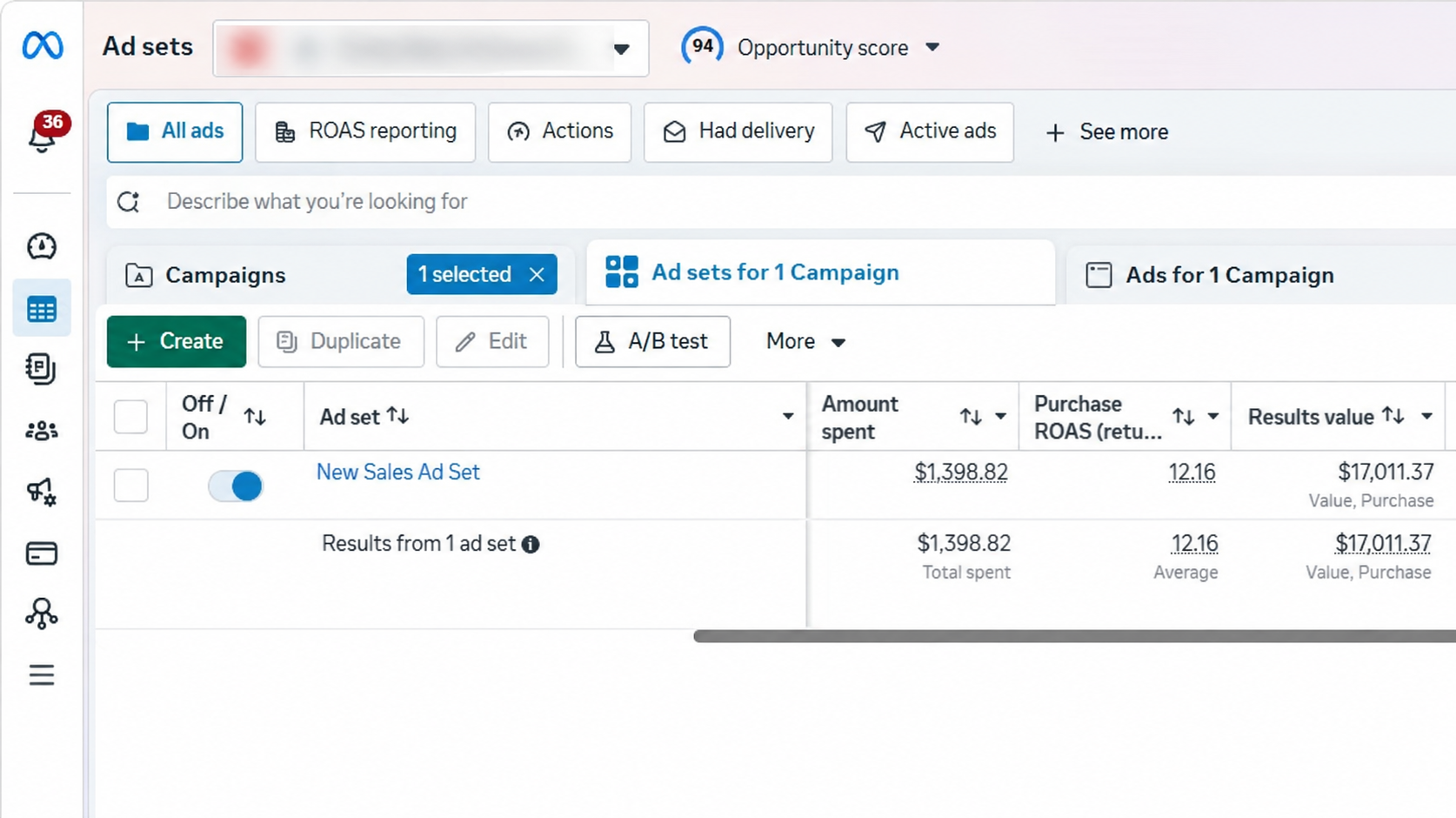Sort Amount spent column arrows
The width and height of the screenshot is (1456, 818).
coord(971,417)
